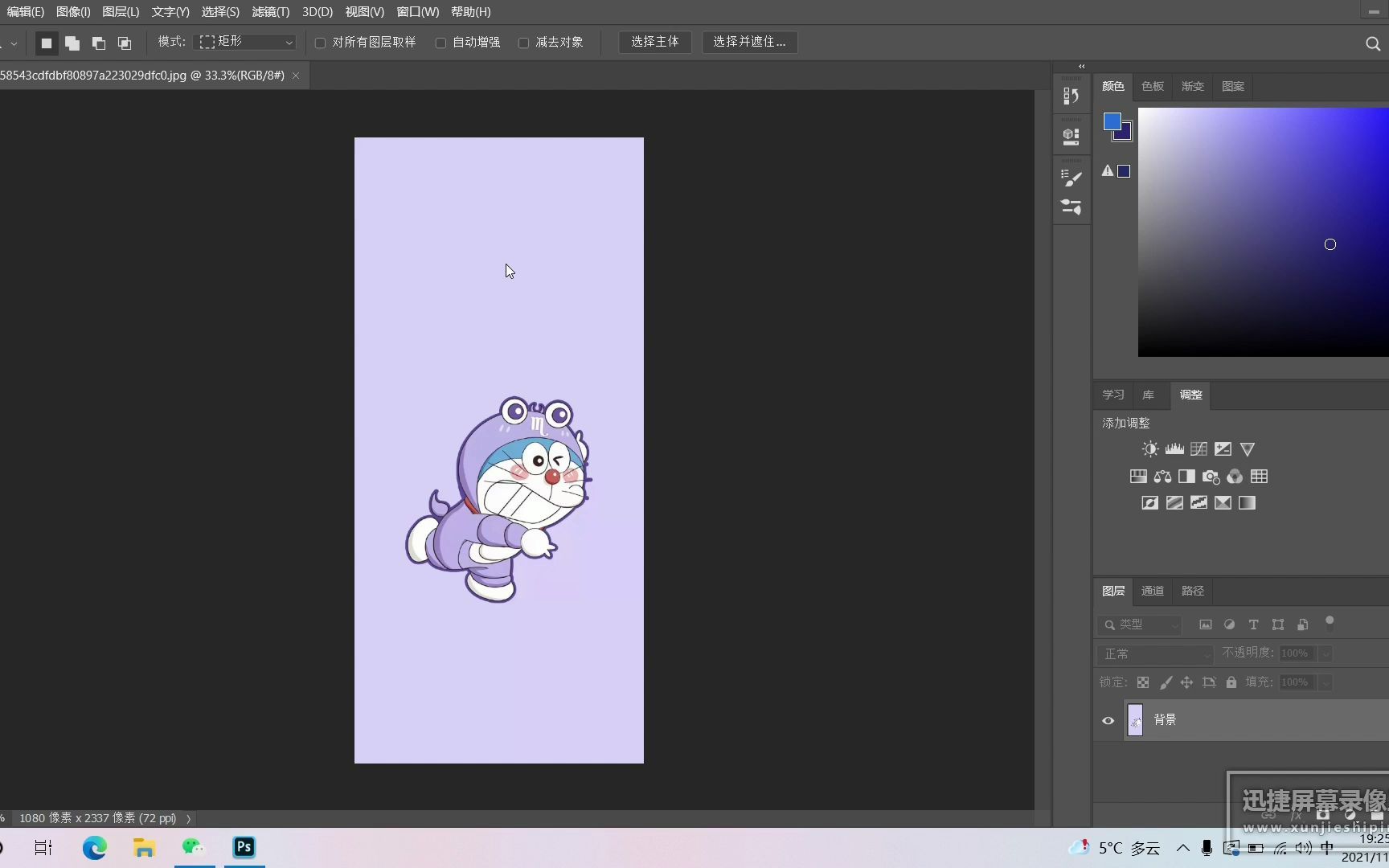Viewport: 1389px width, 868px height.
Task: Add a Selective Color adjustment
Action: point(1223,502)
